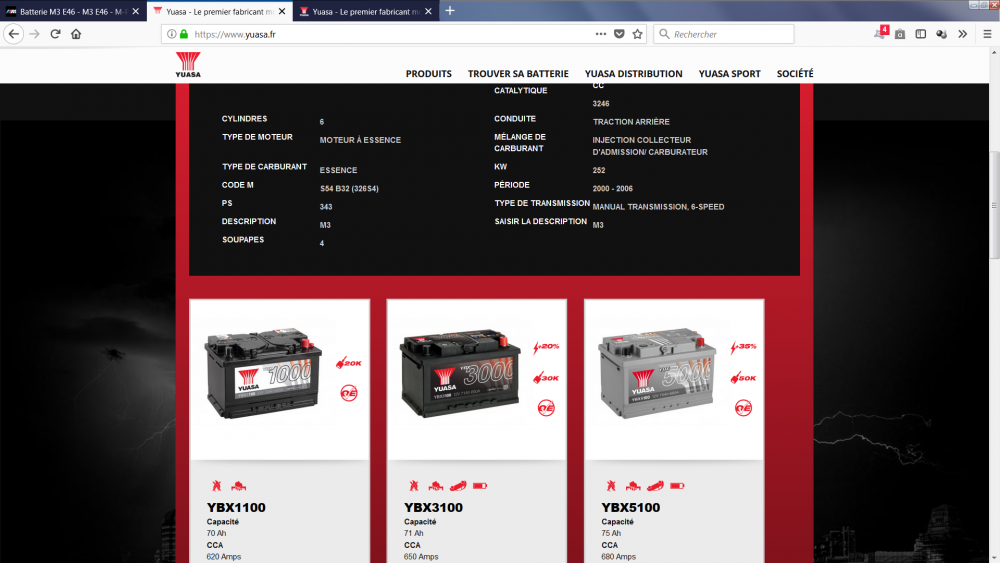Click the OE badge on YBX3100
Screen dimensions: 1000x563
coord(546,407)
